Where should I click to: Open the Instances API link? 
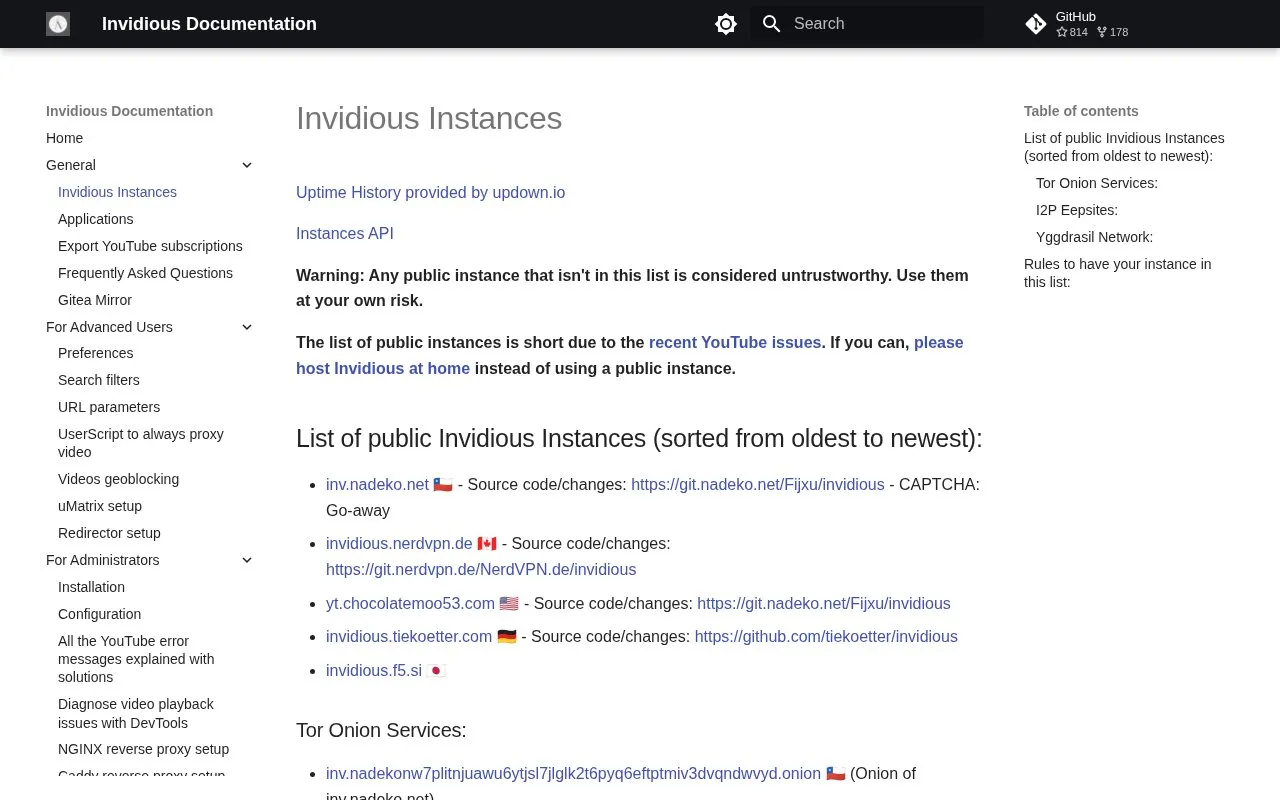pos(345,233)
